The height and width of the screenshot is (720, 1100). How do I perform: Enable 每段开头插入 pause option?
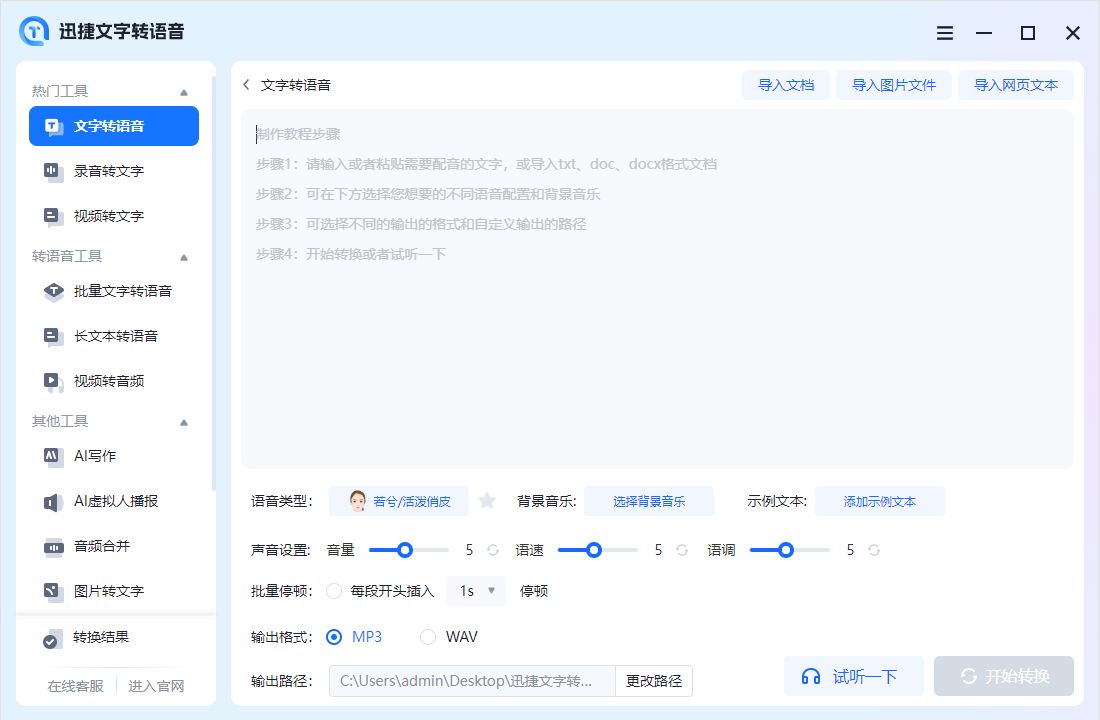pyautogui.click(x=334, y=592)
